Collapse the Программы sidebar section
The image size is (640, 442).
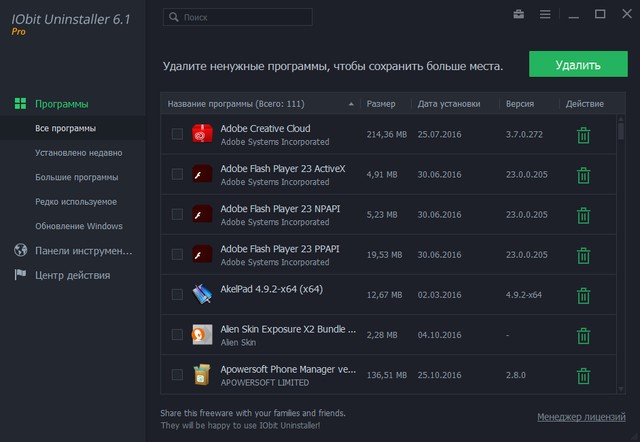point(61,104)
